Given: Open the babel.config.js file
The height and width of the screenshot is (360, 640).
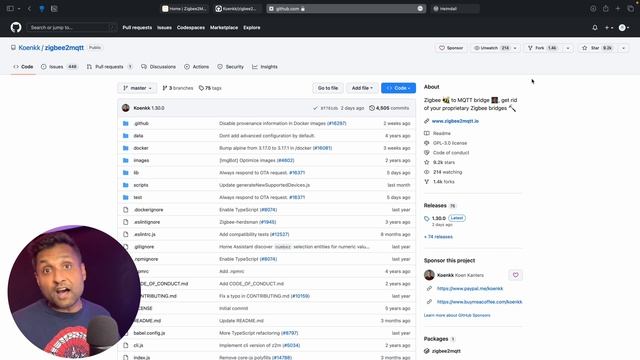Looking at the screenshot, I should tap(149, 333).
